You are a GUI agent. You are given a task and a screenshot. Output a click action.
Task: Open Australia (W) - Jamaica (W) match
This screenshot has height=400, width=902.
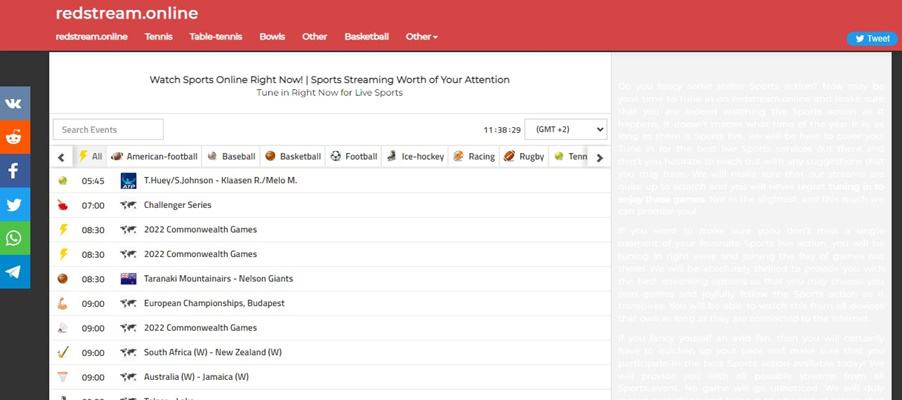tap(196, 377)
